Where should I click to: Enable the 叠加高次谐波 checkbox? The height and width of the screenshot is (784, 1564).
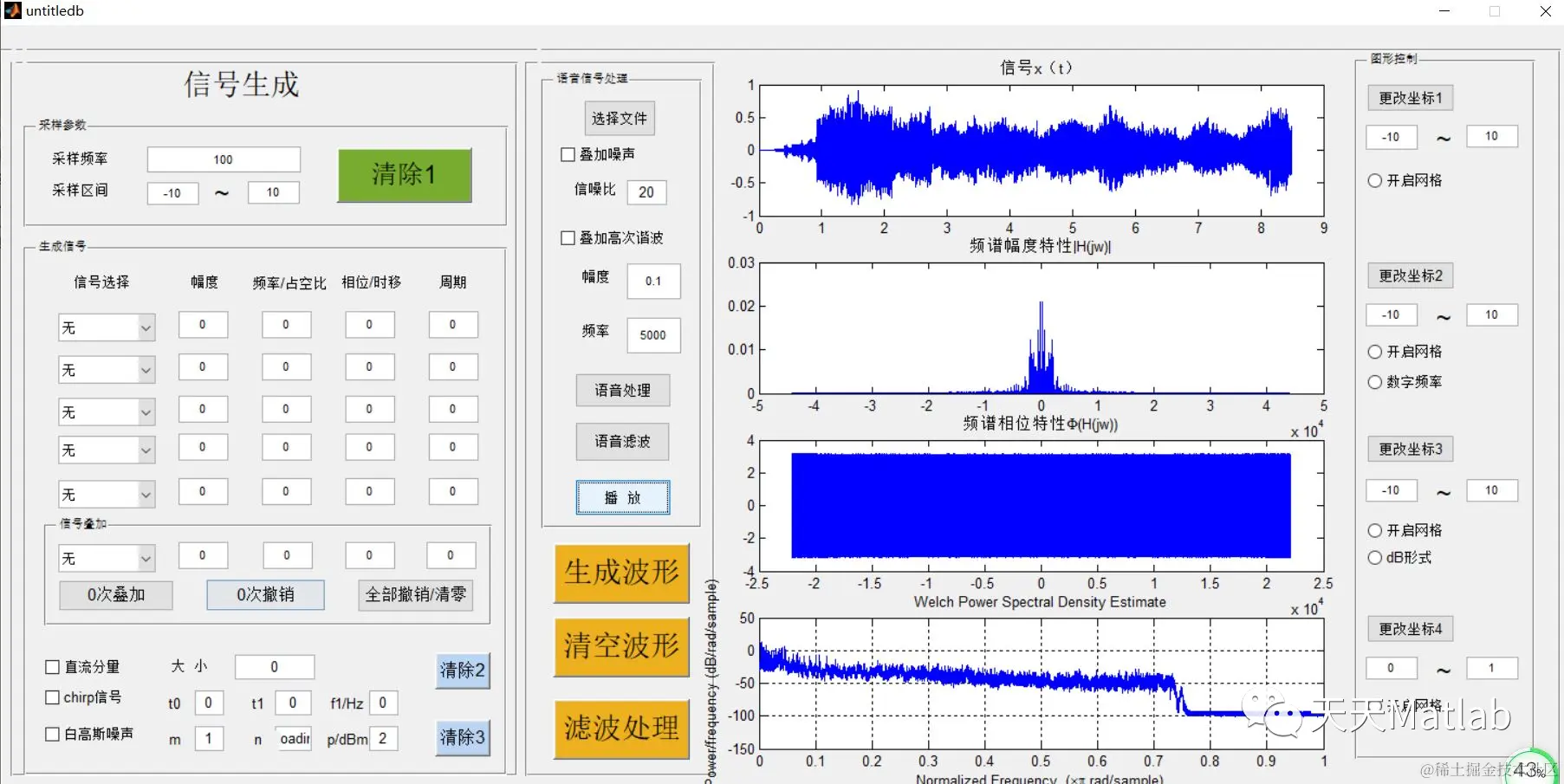click(x=568, y=238)
